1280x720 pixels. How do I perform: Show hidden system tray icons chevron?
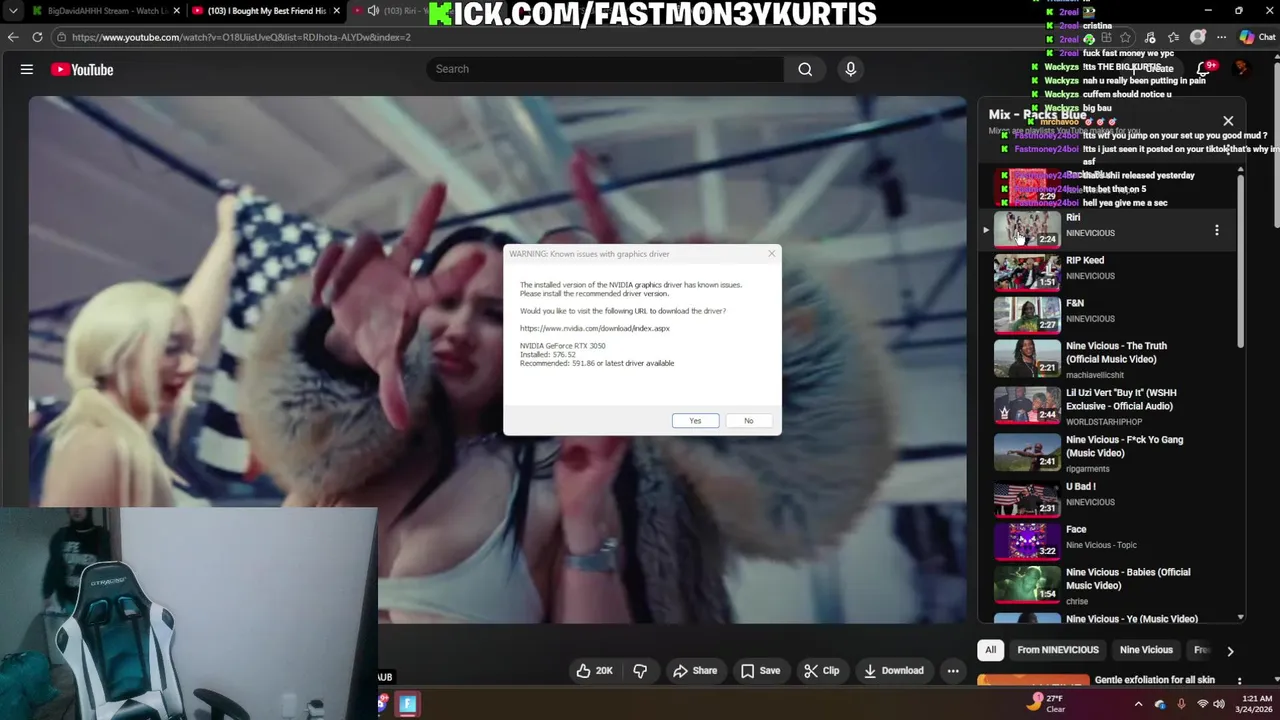[1138, 704]
